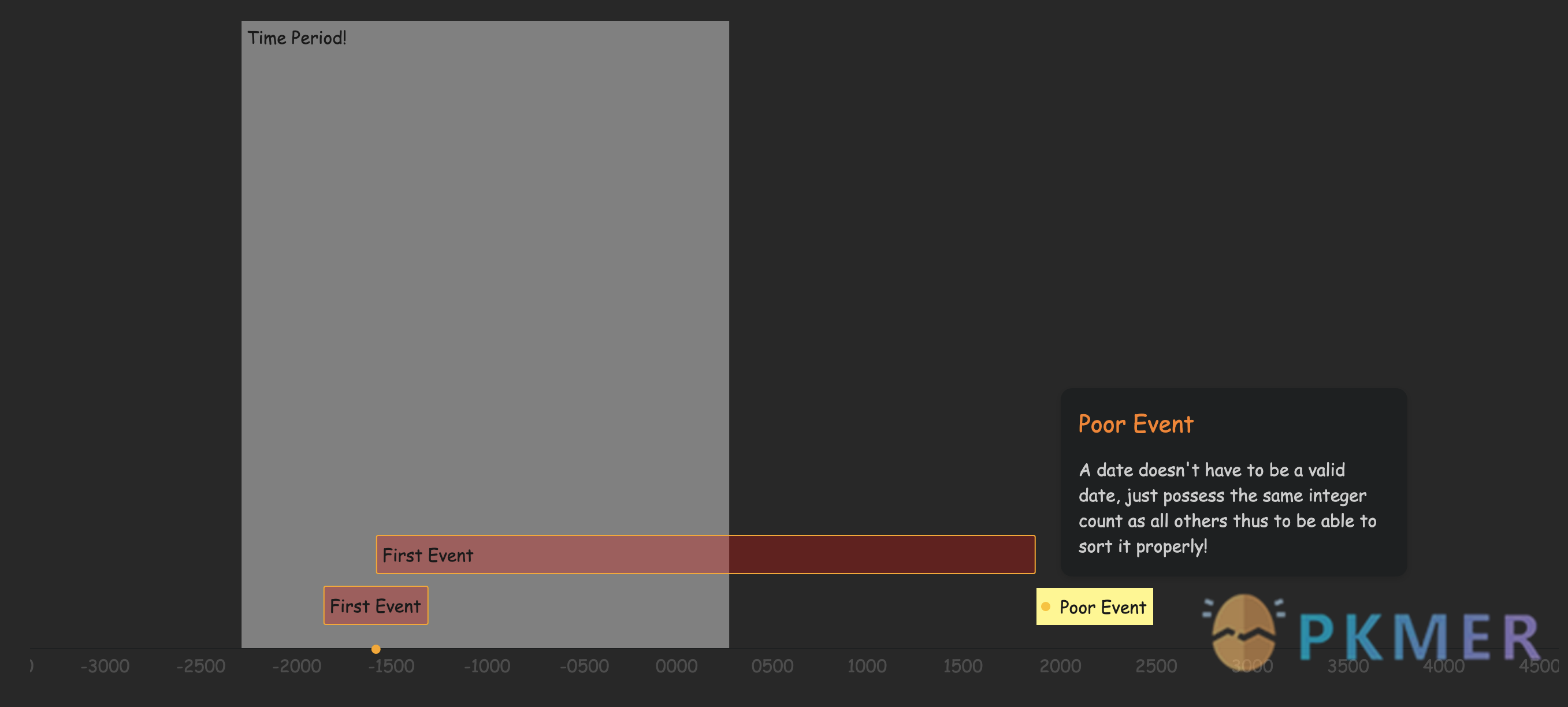Screen dimensions: 1568x707
Task: Click the 1500 axis label
Action: 963,666
